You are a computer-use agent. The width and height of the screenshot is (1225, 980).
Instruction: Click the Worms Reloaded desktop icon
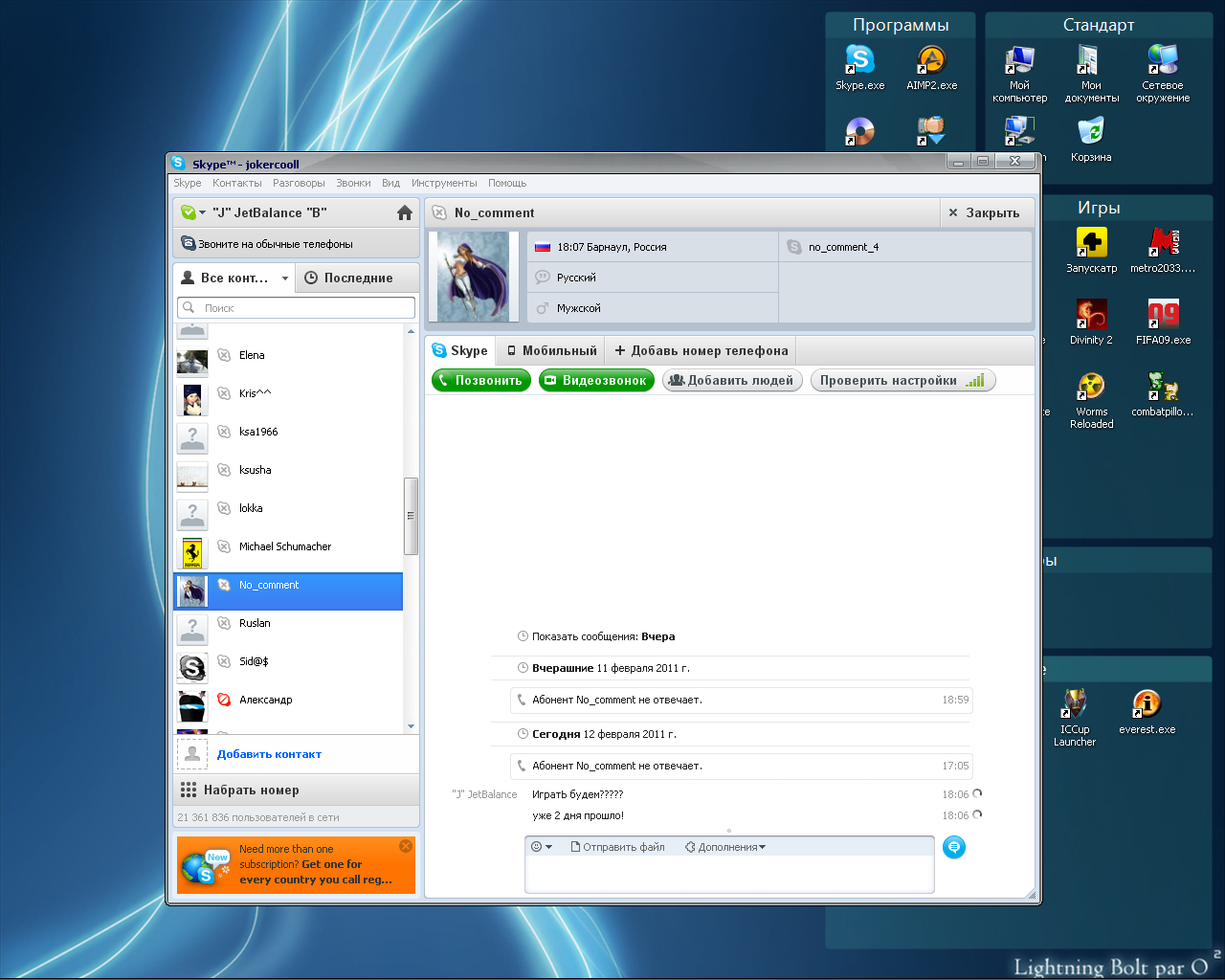pyautogui.click(x=1091, y=400)
